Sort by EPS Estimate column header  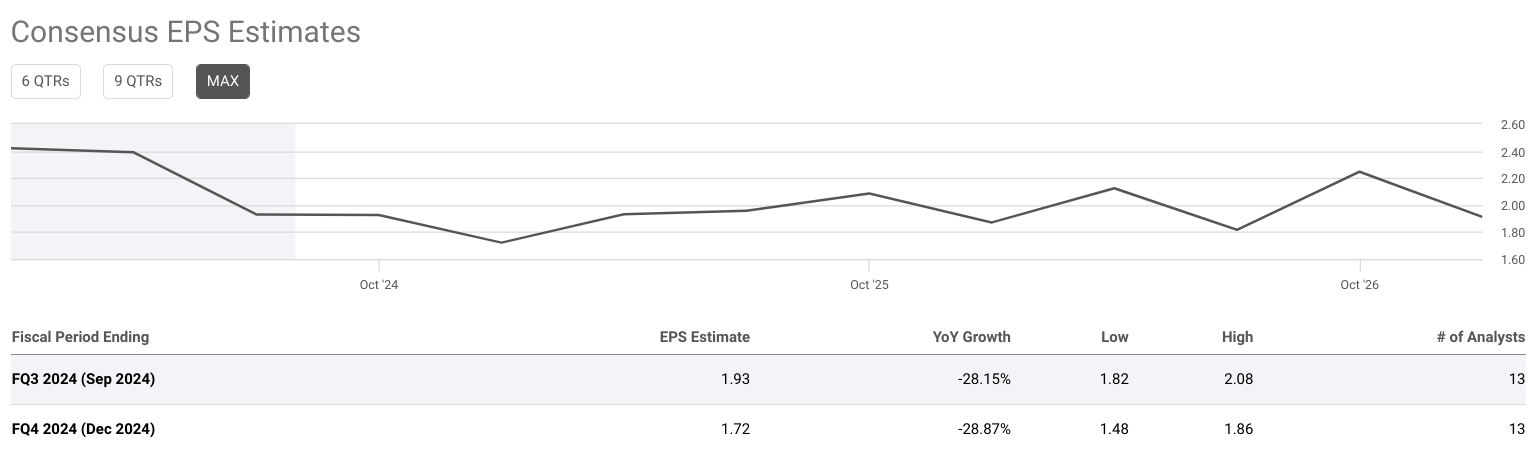tap(707, 337)
